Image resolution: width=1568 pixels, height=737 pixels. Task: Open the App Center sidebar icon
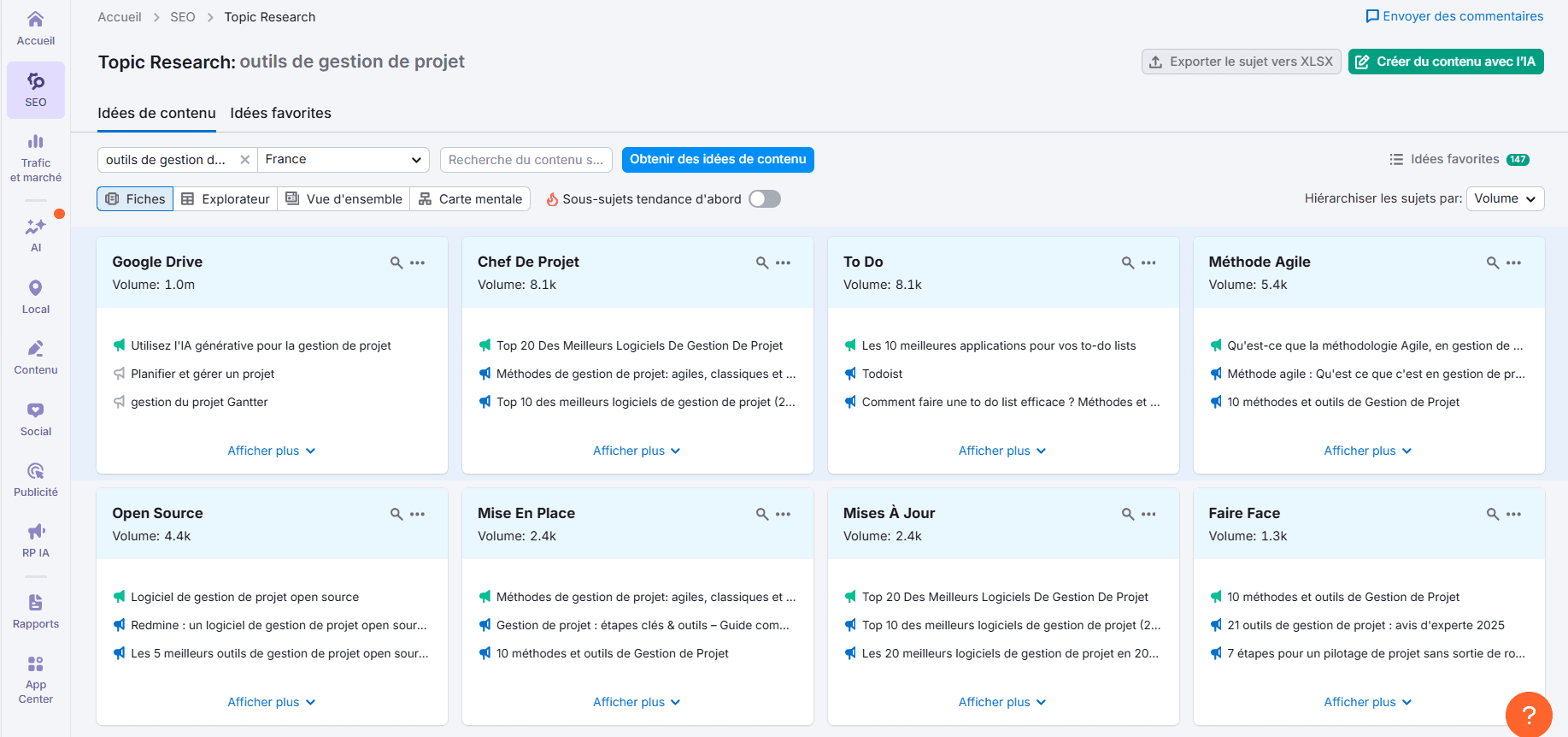click(x=35, y=679)
